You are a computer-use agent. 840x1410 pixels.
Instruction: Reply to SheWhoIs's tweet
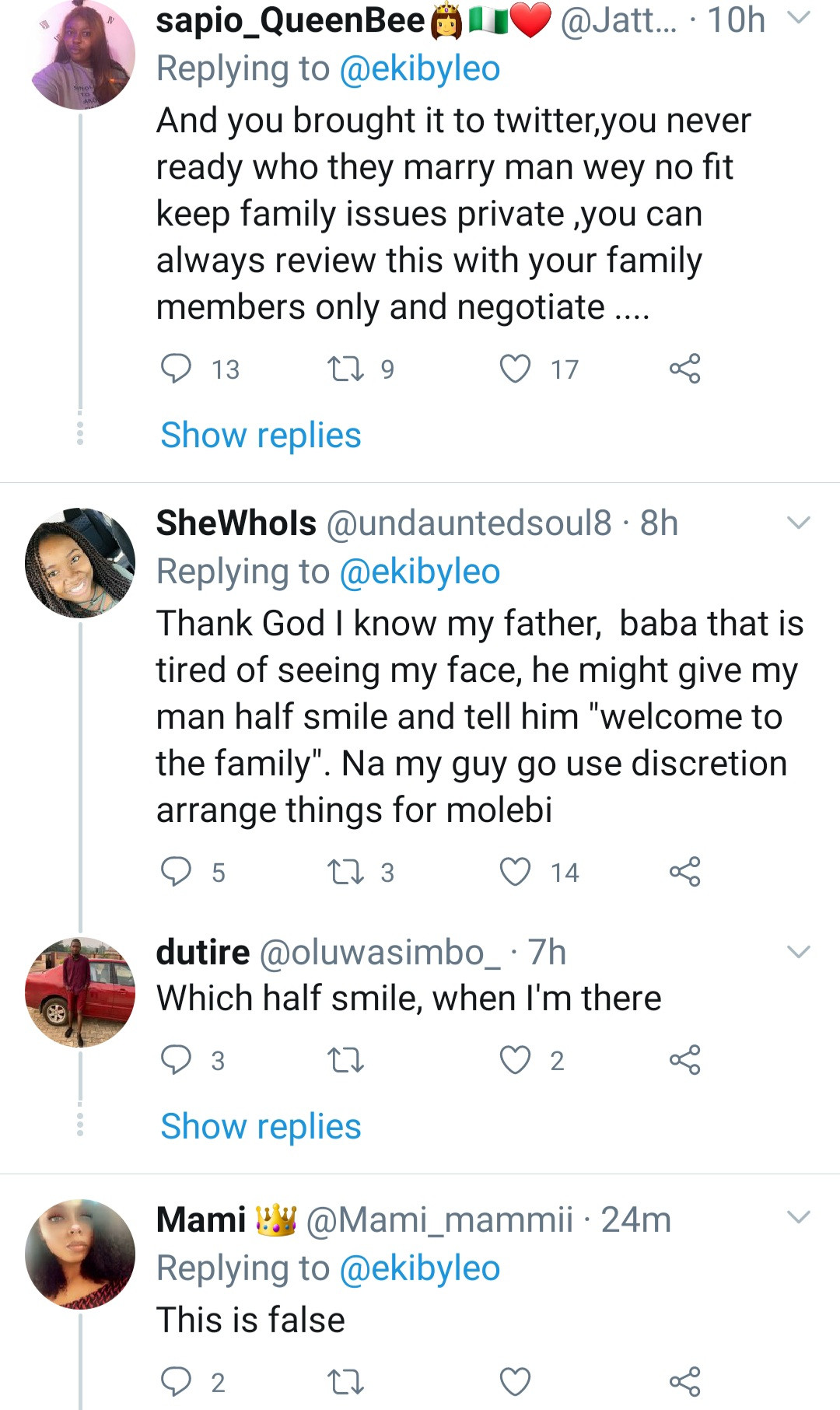tap(176, 872)
